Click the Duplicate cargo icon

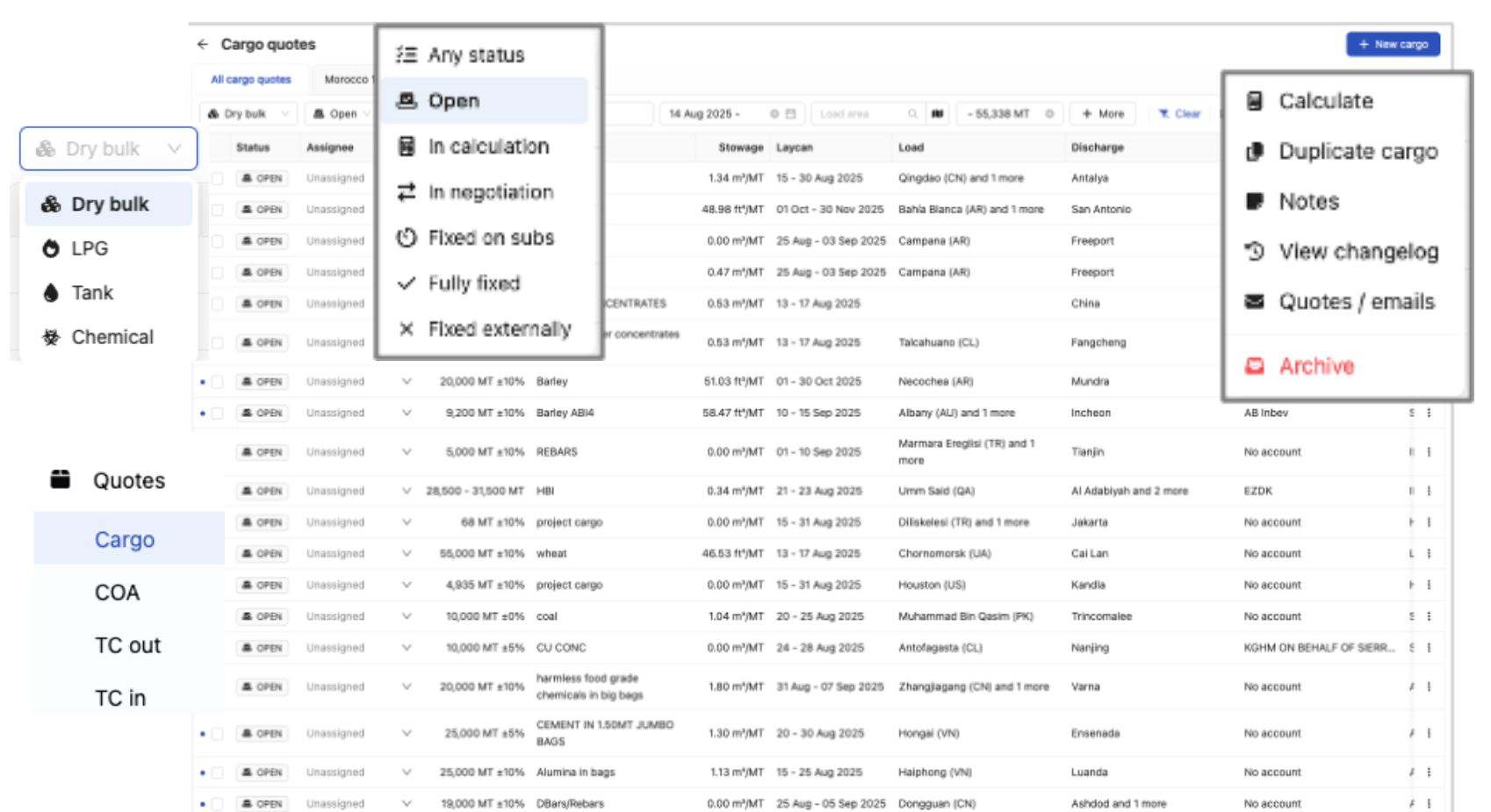1256,152
